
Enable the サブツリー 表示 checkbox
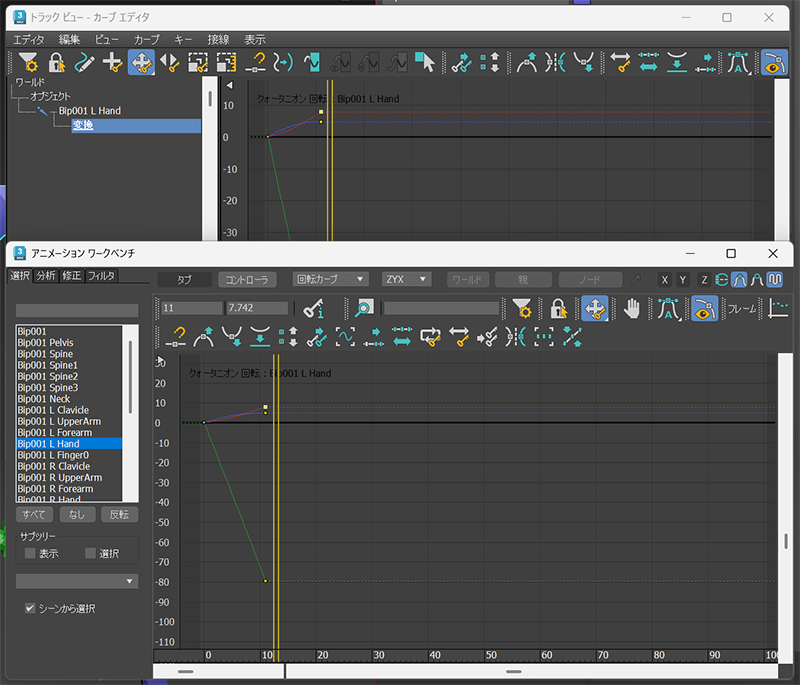click(30, 553)
